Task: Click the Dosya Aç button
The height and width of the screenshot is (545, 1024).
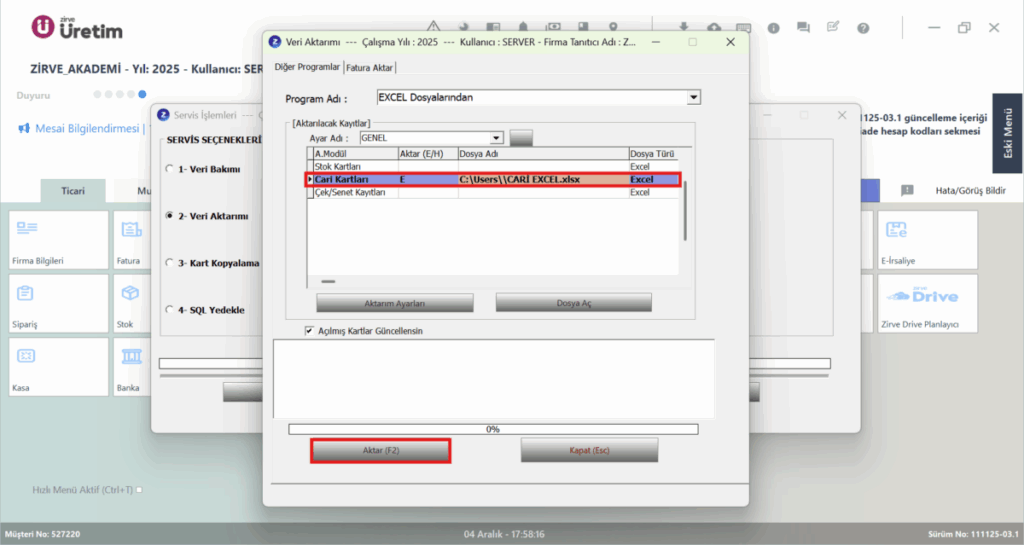Action: 573,303
